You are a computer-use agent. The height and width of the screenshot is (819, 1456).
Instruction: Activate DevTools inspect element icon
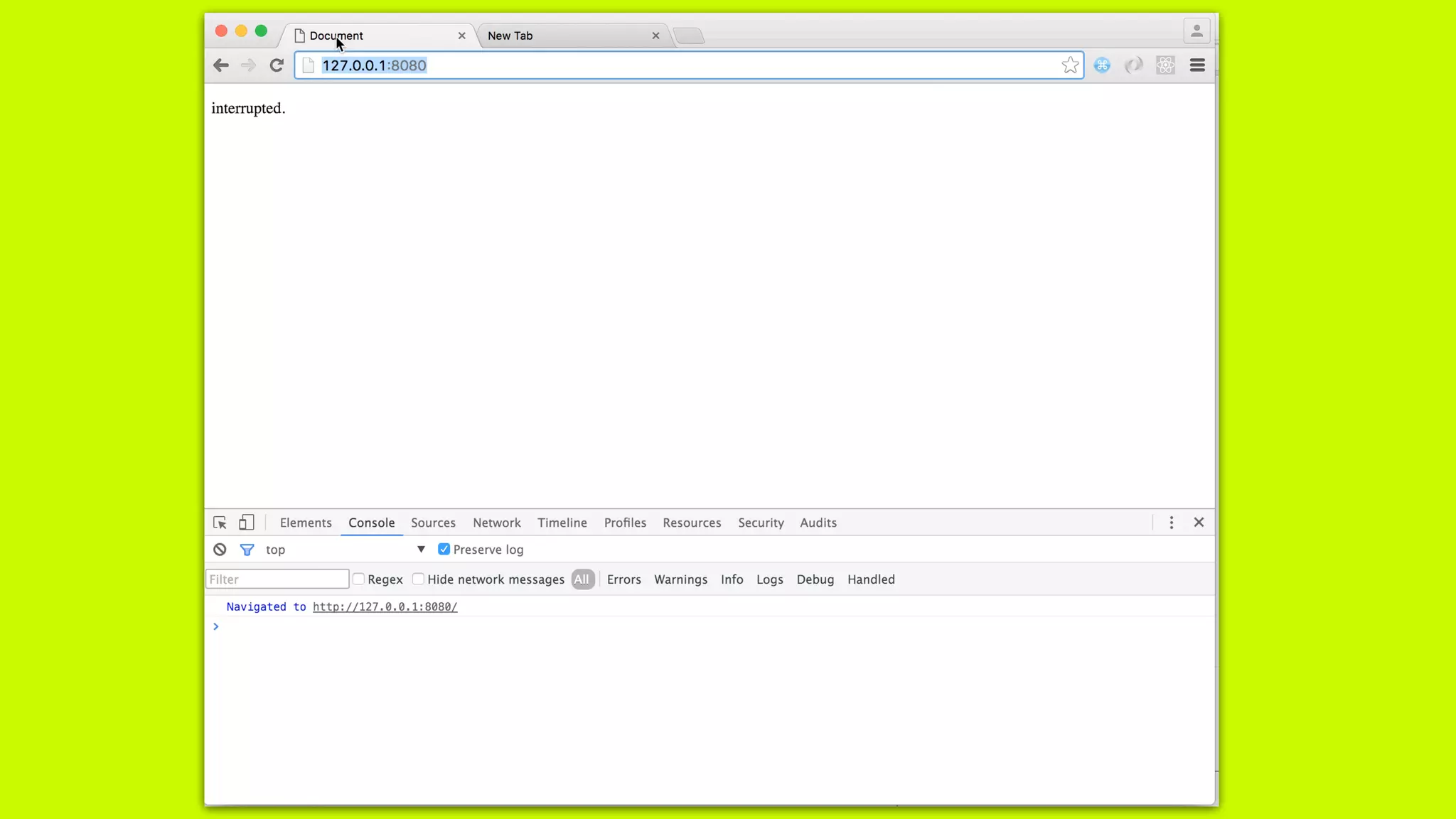(x=220, y=523)
